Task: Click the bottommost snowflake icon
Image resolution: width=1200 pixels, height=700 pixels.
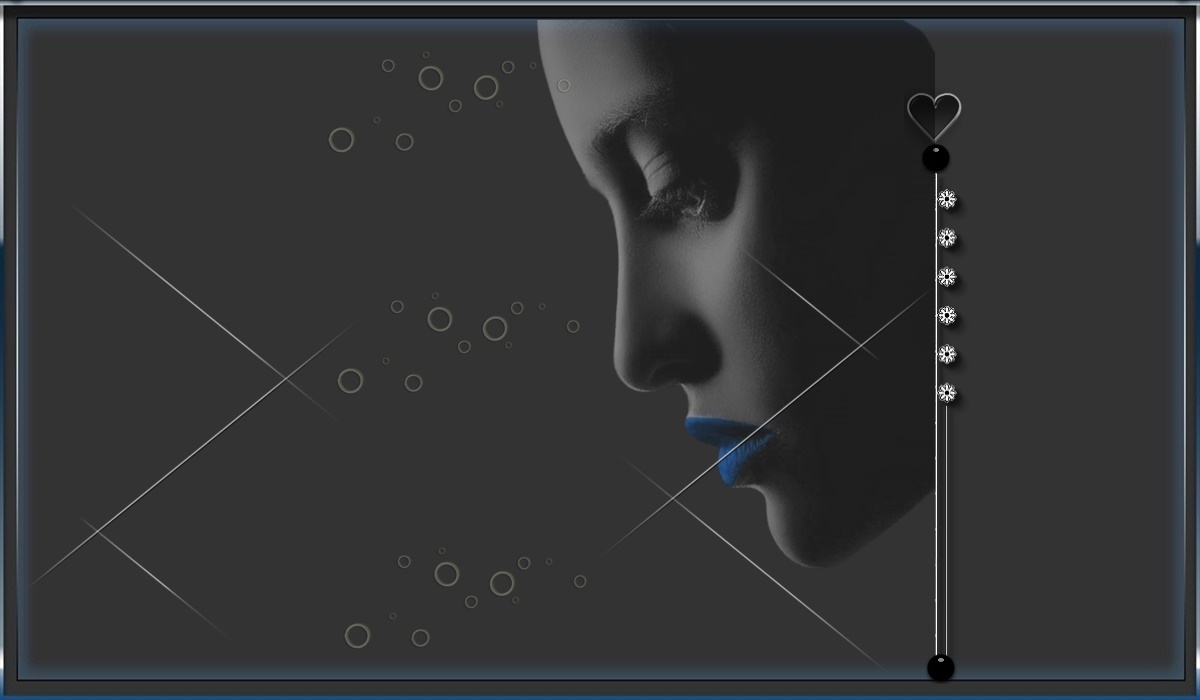Action: tap(946, 393)
